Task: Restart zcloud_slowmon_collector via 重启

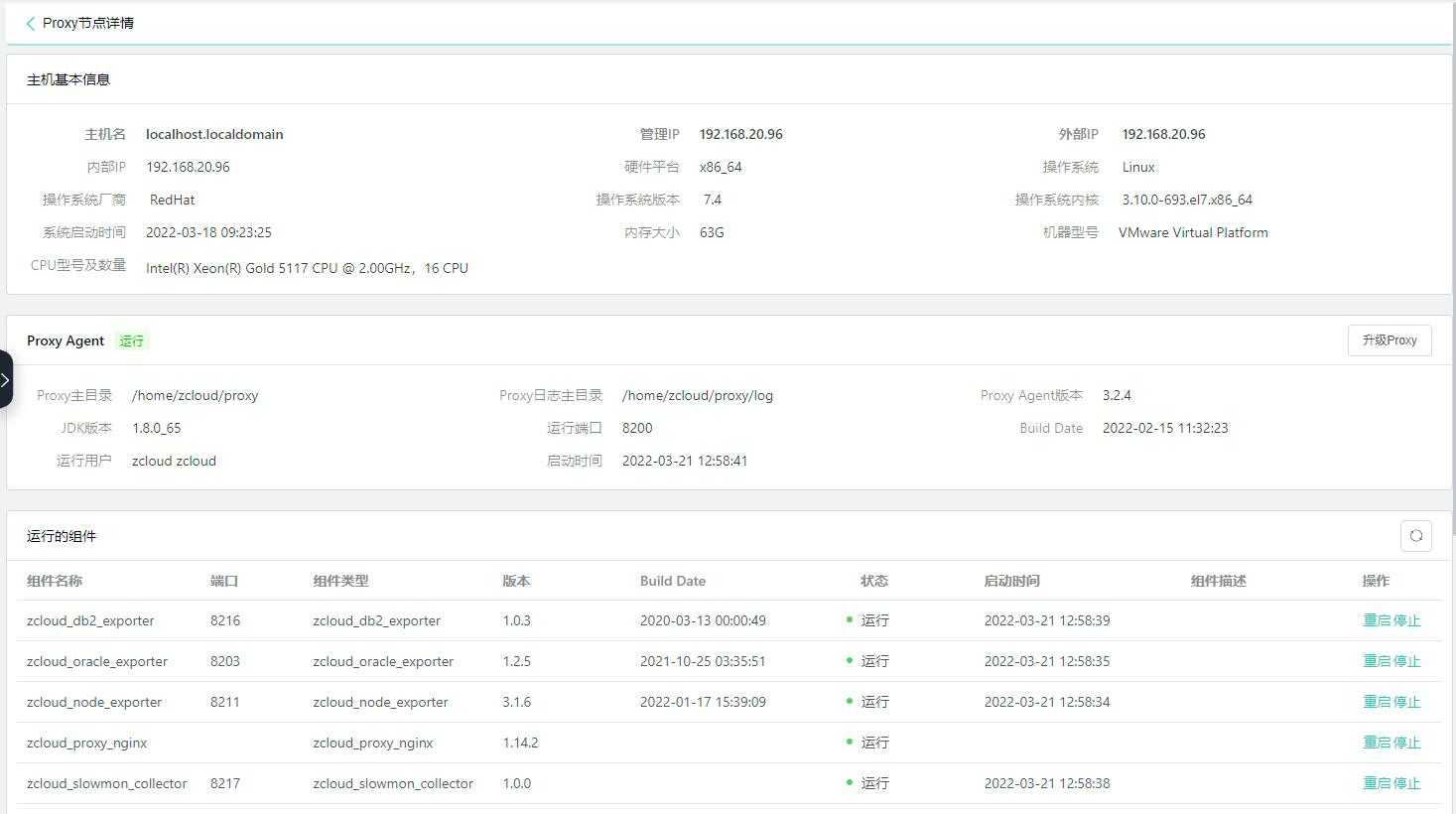Action: pyautogui.click(x=1377, y=783)
